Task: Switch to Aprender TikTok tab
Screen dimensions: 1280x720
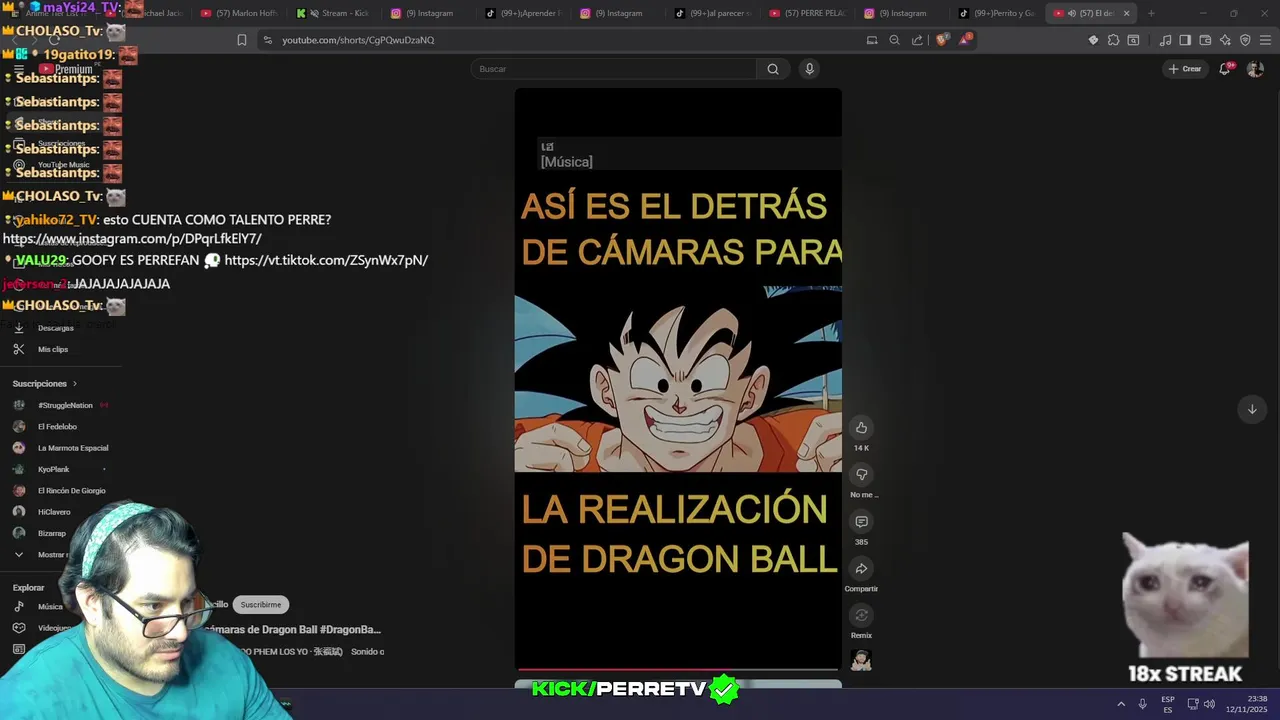Action: (x=524, y=13)
